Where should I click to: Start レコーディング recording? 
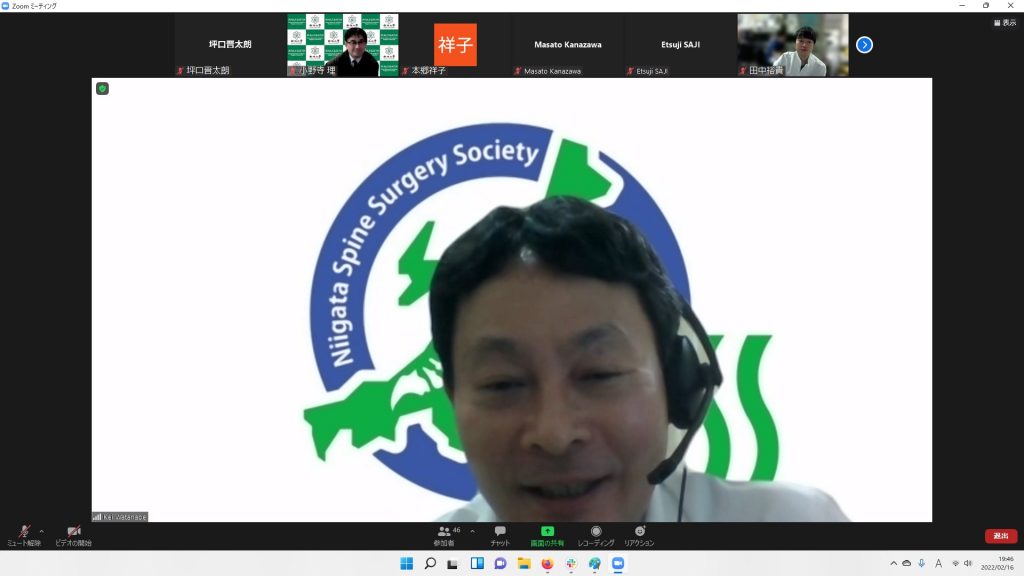(x=596, y=536)
